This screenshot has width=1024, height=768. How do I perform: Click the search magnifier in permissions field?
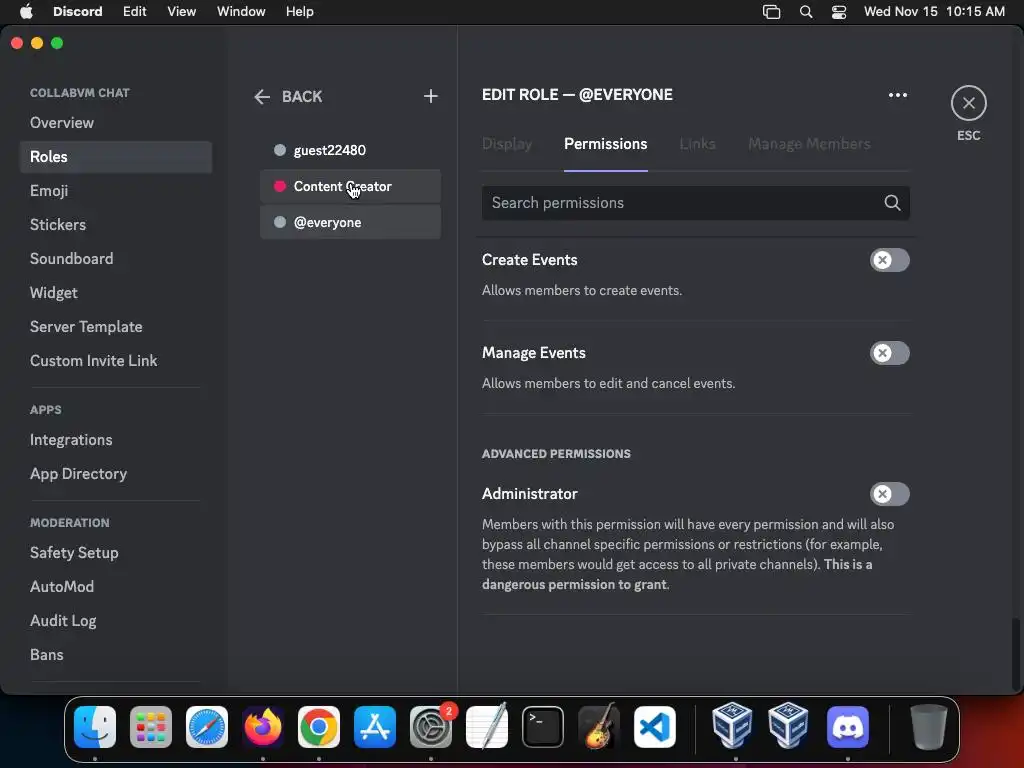click(892, 203)
